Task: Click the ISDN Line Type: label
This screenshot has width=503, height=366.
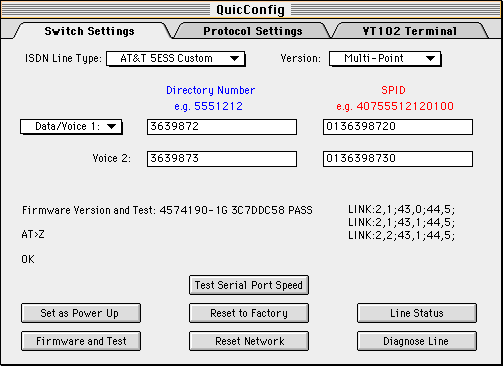Action: [63, 58]
